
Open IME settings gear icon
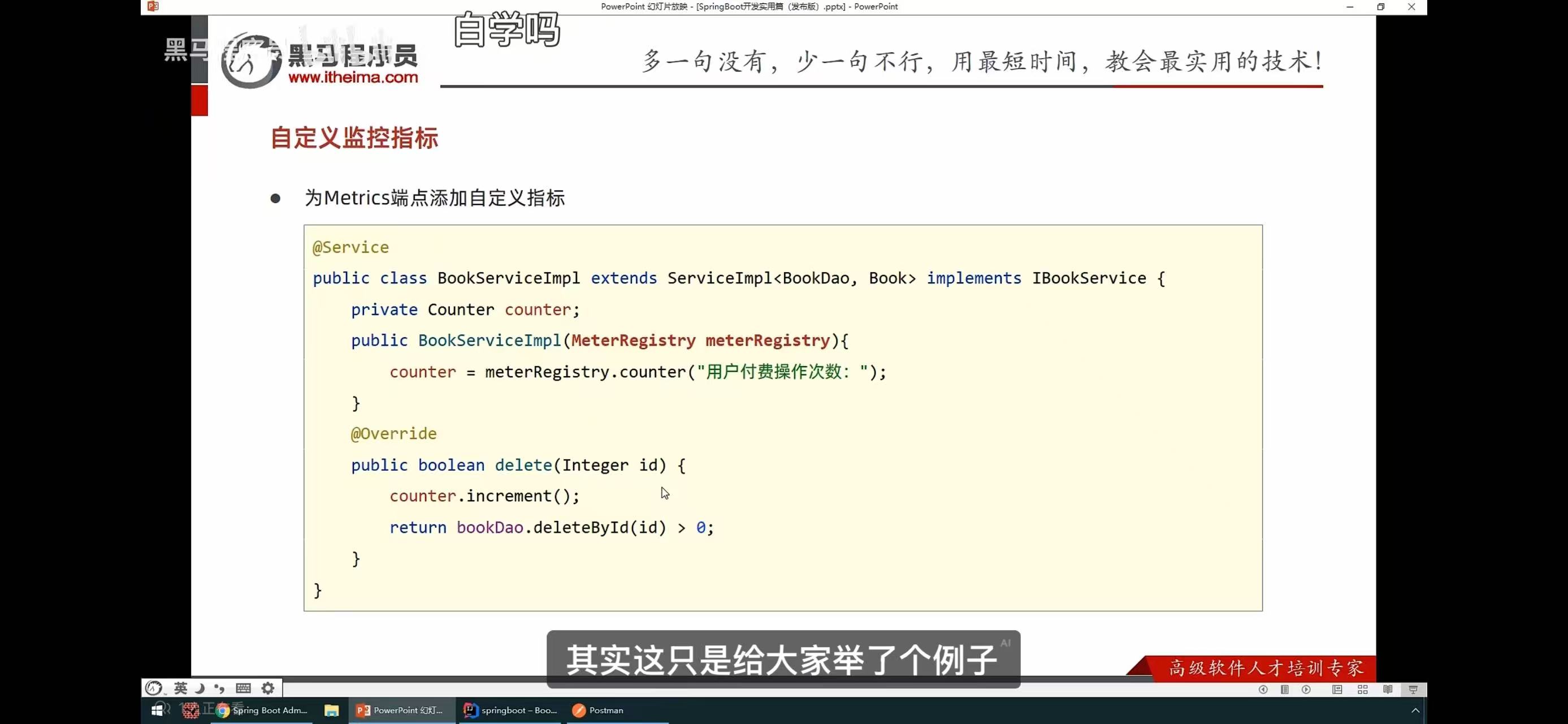pyautogui.click(x=268, y=688)
